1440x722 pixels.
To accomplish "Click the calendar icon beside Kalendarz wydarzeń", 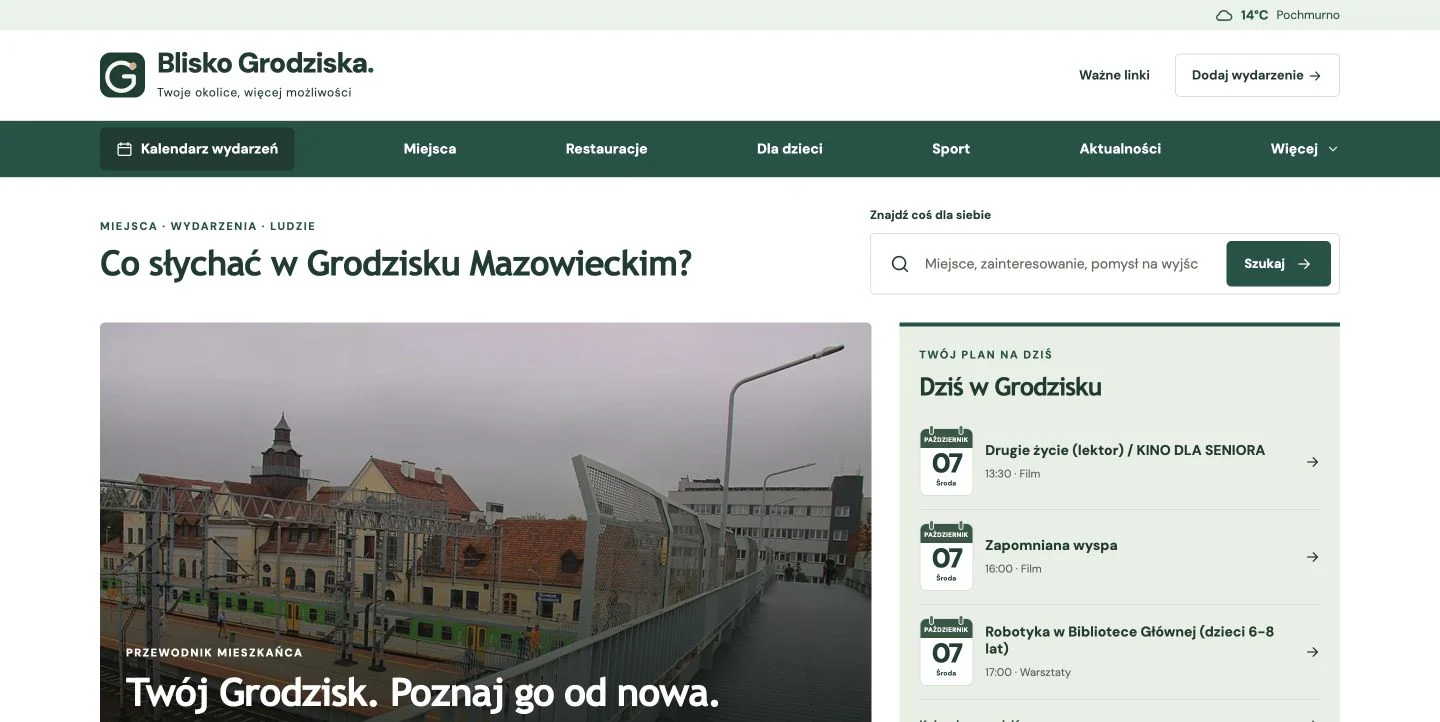I will tap(125, 149).
